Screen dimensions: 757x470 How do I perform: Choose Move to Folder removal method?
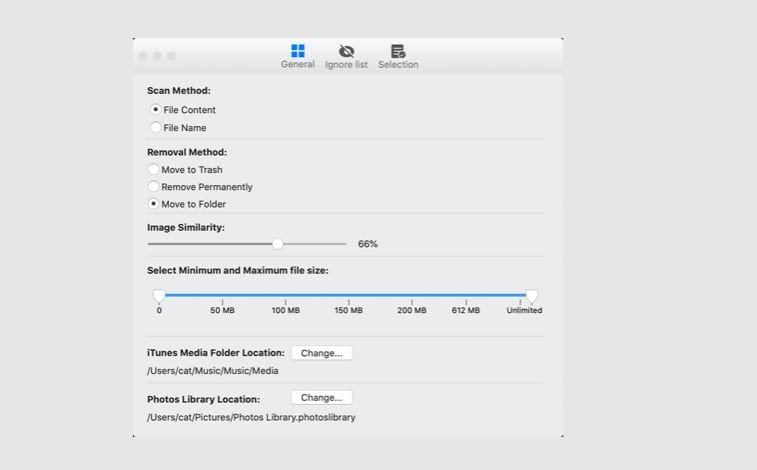click(x=154, y=204)
